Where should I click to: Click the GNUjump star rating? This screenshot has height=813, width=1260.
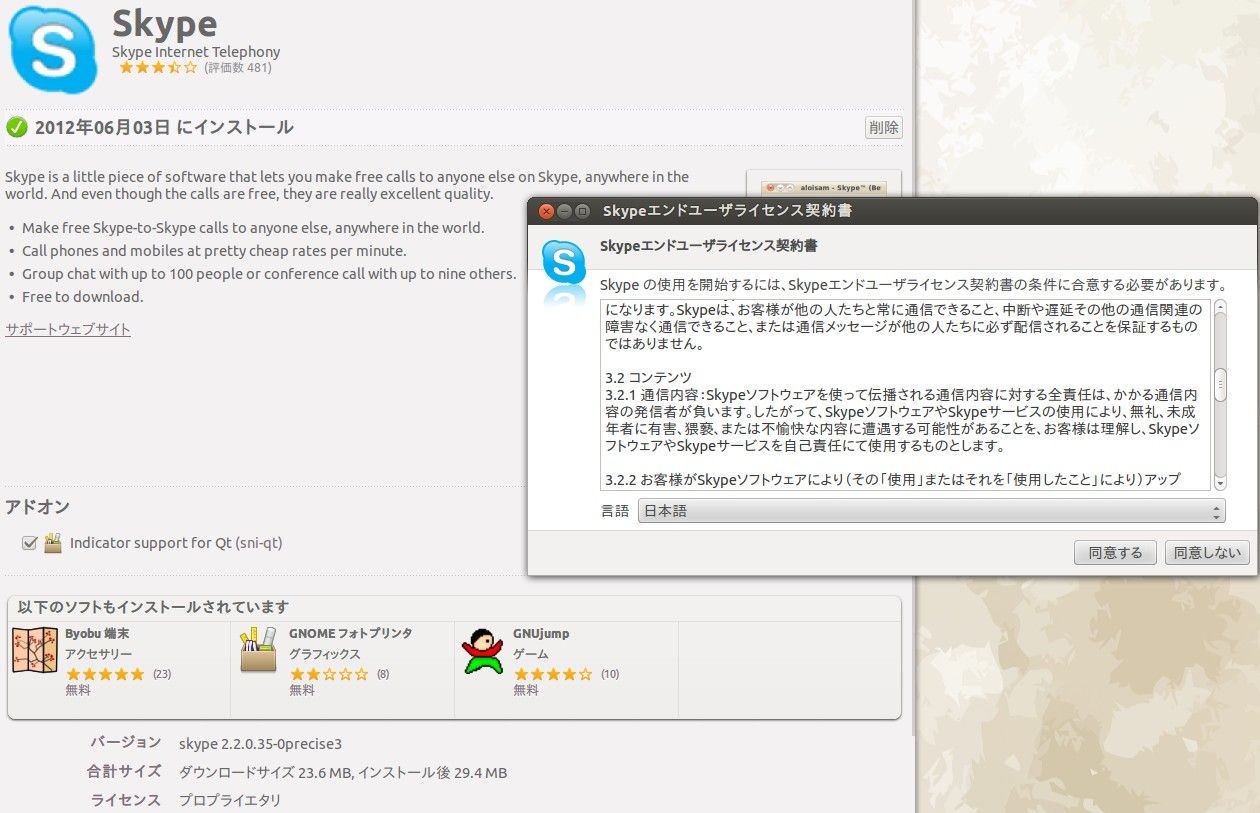click(x=553, y=674)
